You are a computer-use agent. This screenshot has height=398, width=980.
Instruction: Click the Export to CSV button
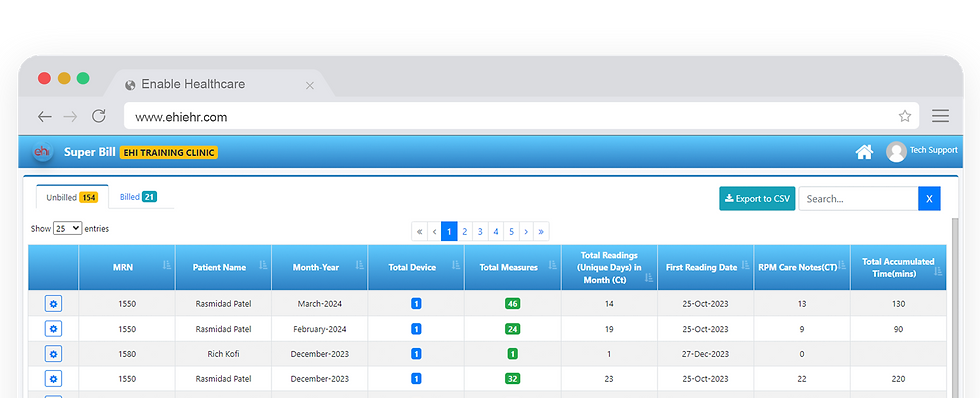[757, 199]
